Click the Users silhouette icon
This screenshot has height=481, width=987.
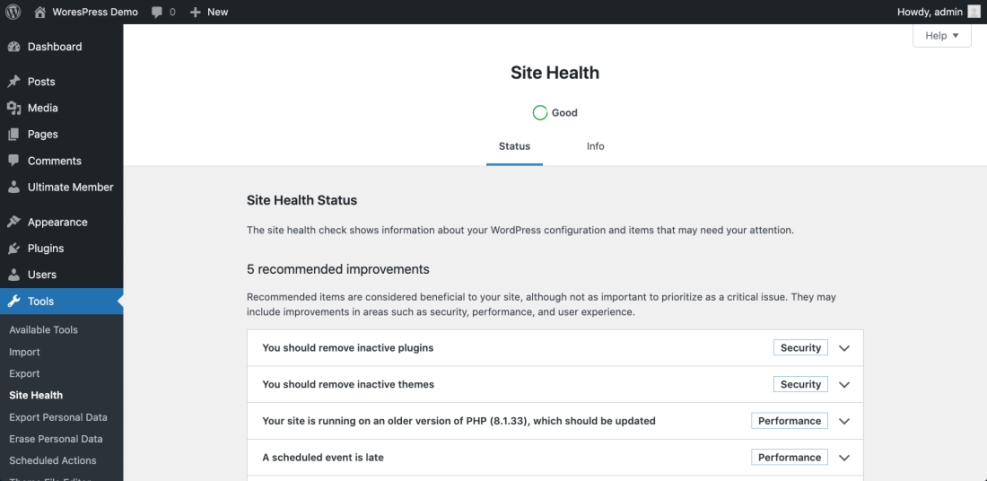click(14, 274)
